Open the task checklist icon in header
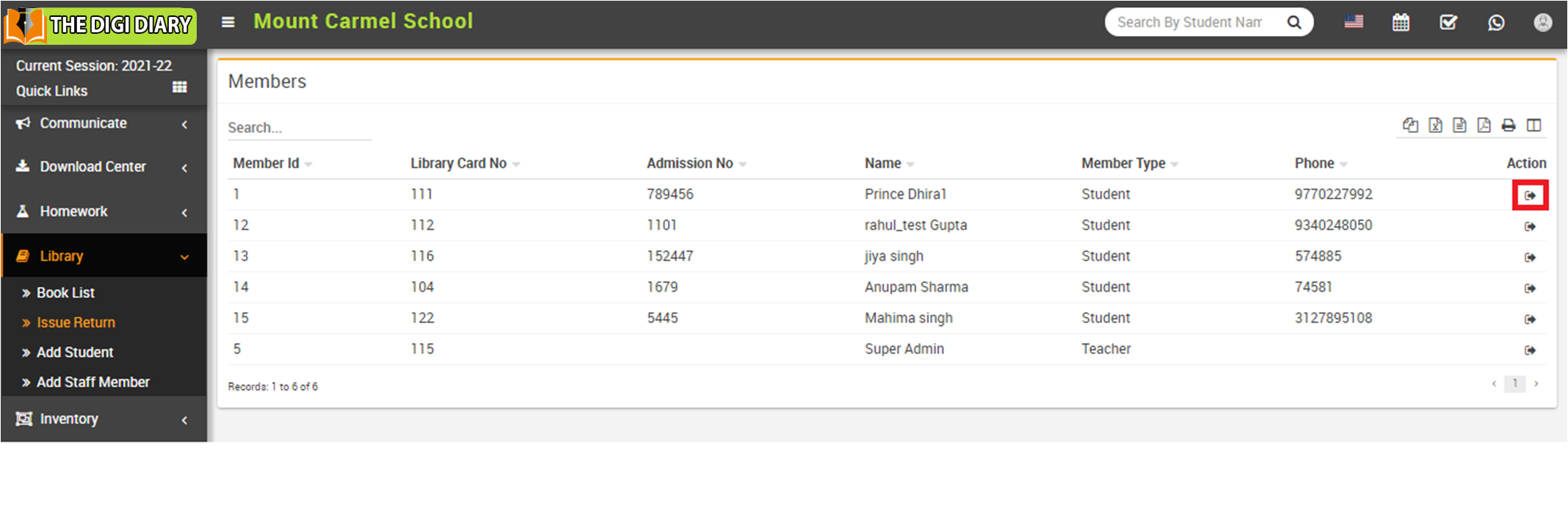 click(x=1448, y=23)
